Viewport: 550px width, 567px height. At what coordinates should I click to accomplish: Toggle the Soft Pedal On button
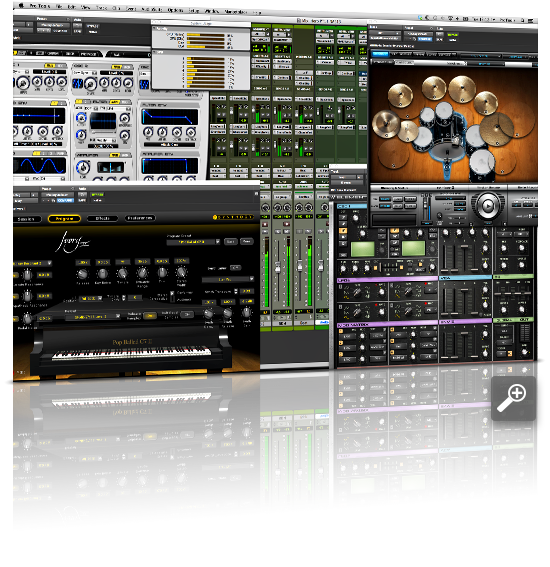187,315
